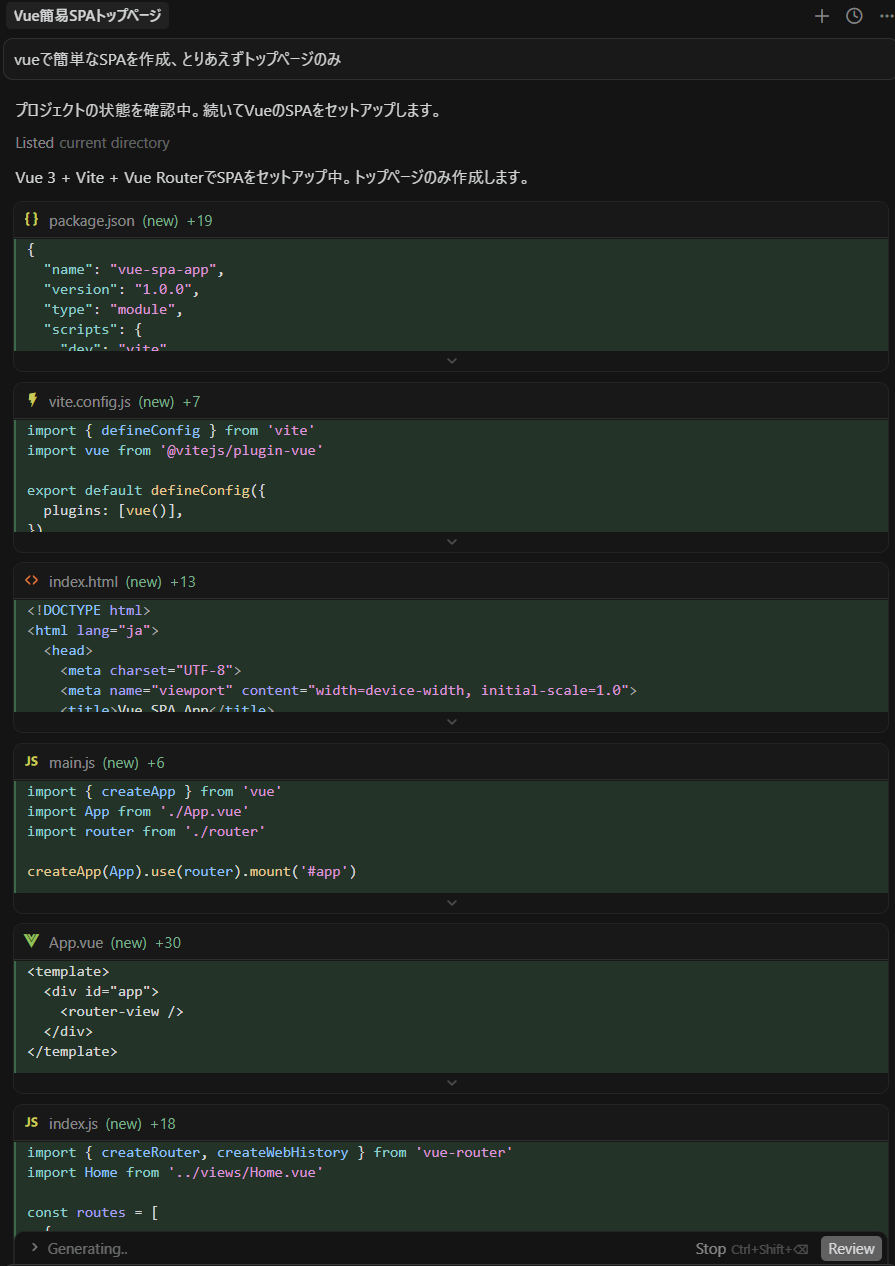The height and width of the screenshot is (1266, 895).
Task: Expand the index.html code block
Action: (x=451, y=722)
